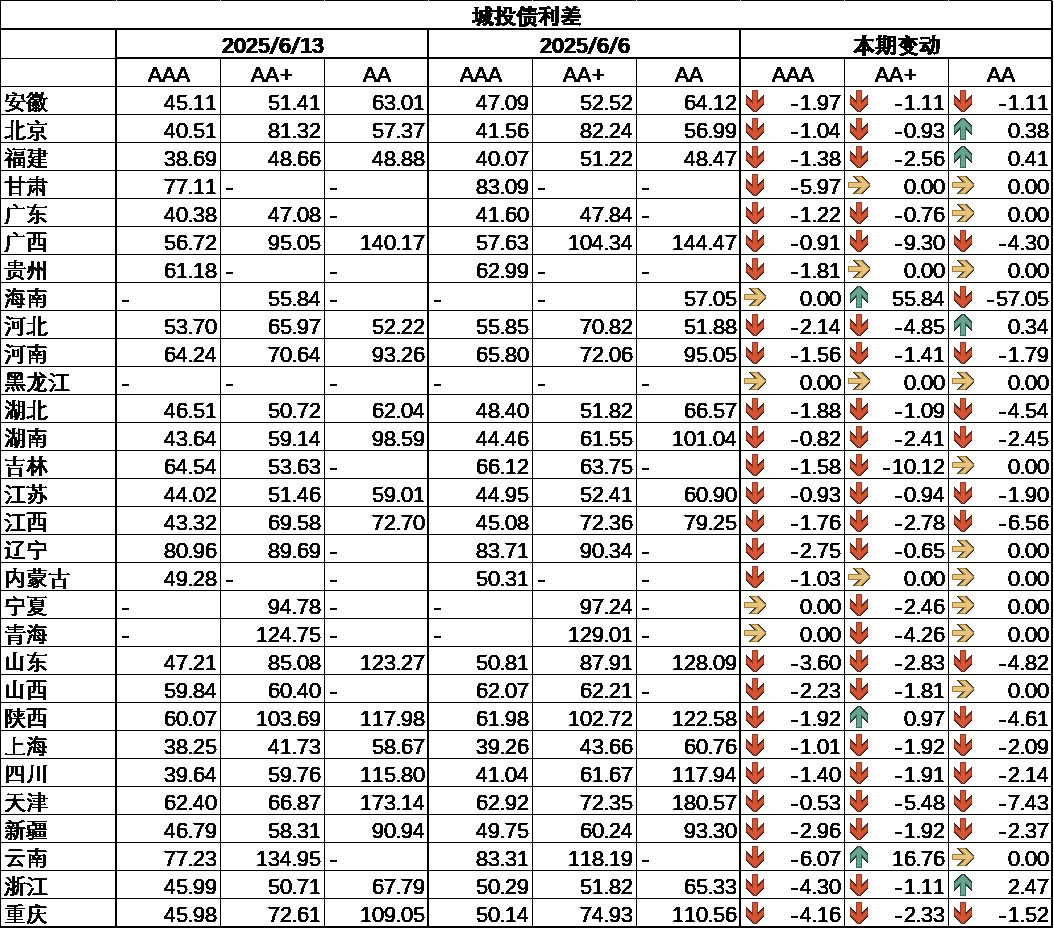Select cell with value 90.94 for 新疆
1054x929 pixels.
(376, 830)
